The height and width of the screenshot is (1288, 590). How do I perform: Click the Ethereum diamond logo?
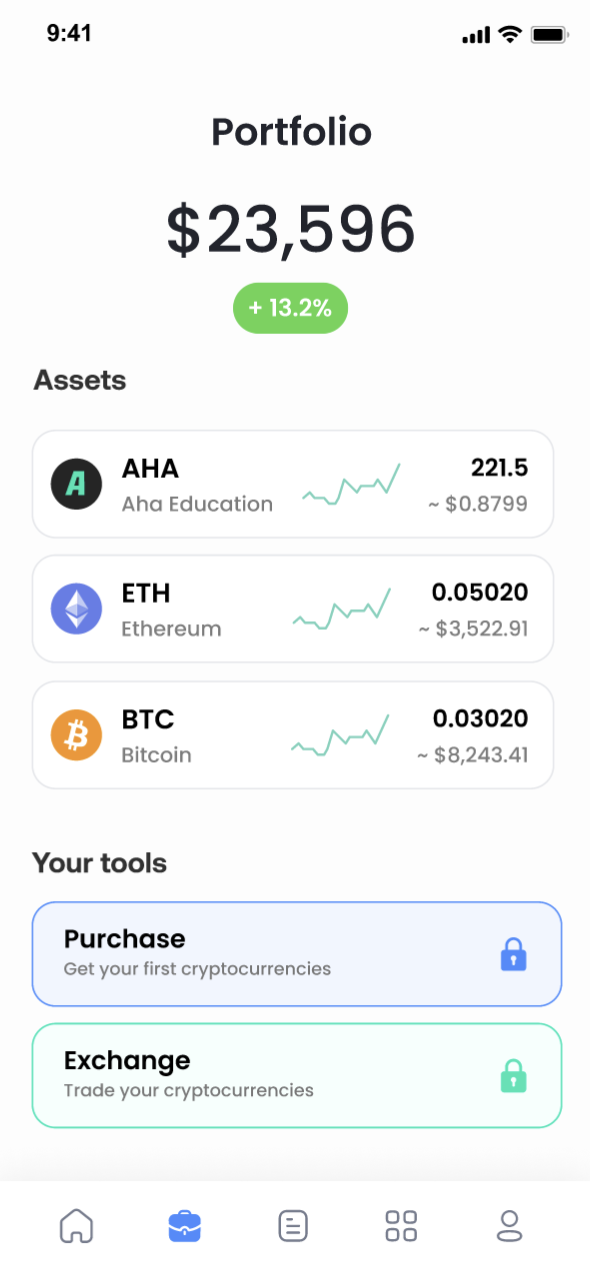tap(76, 608)
